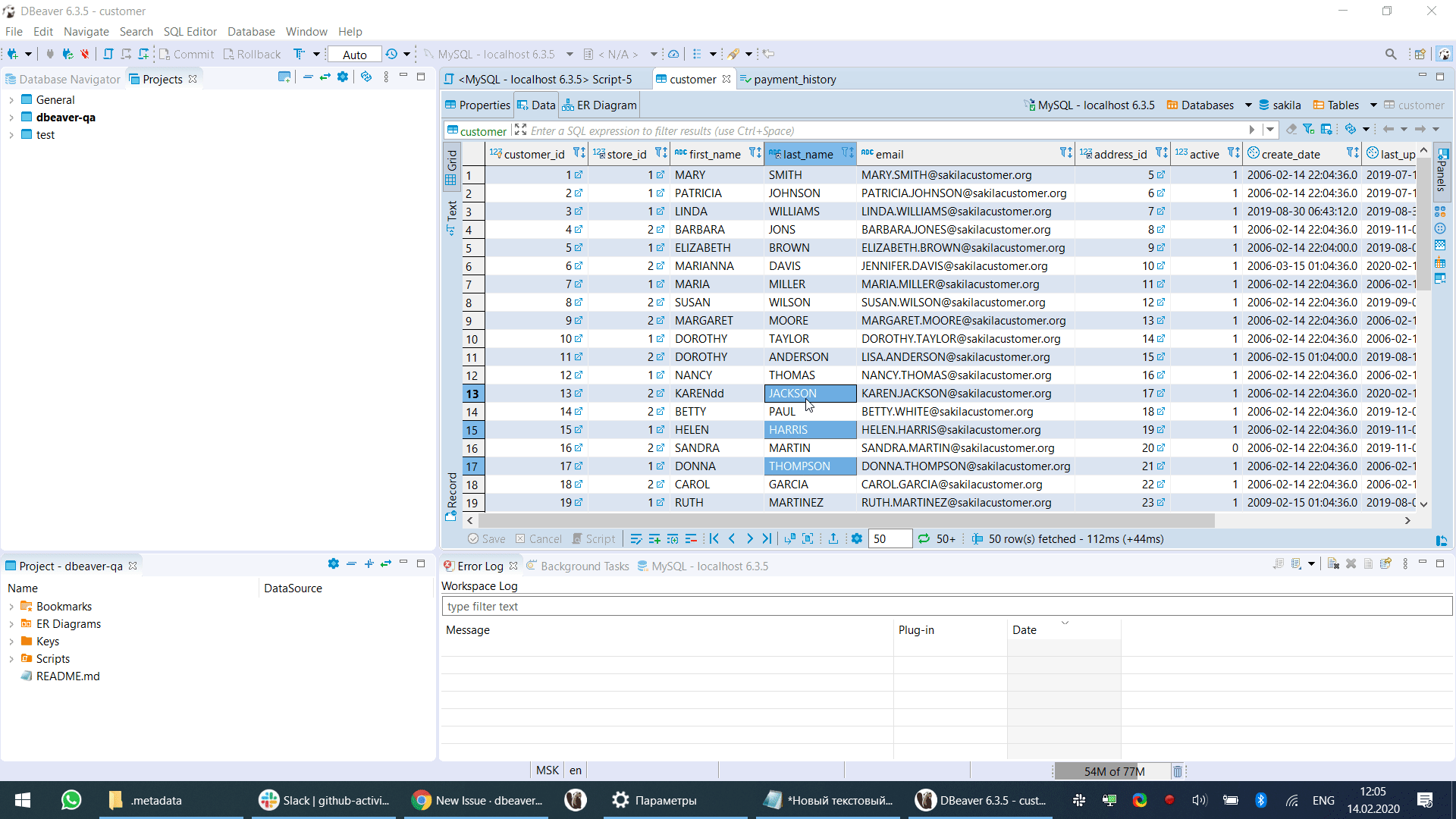Expand the dbeaver-qa project node

click(11, 117)
